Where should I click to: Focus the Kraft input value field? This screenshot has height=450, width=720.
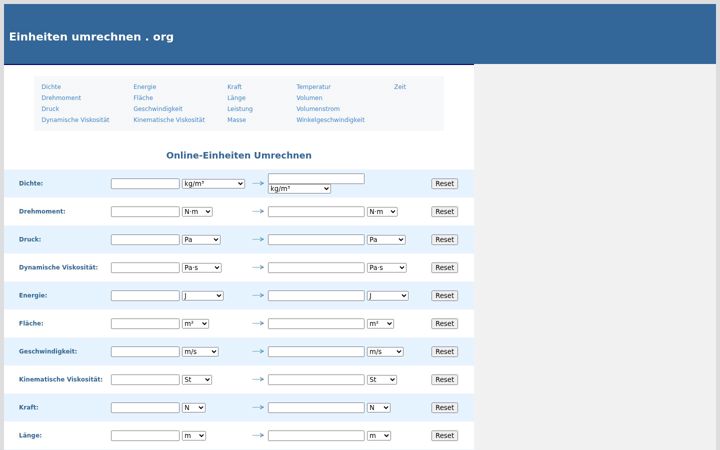click(x=145, y=408)
